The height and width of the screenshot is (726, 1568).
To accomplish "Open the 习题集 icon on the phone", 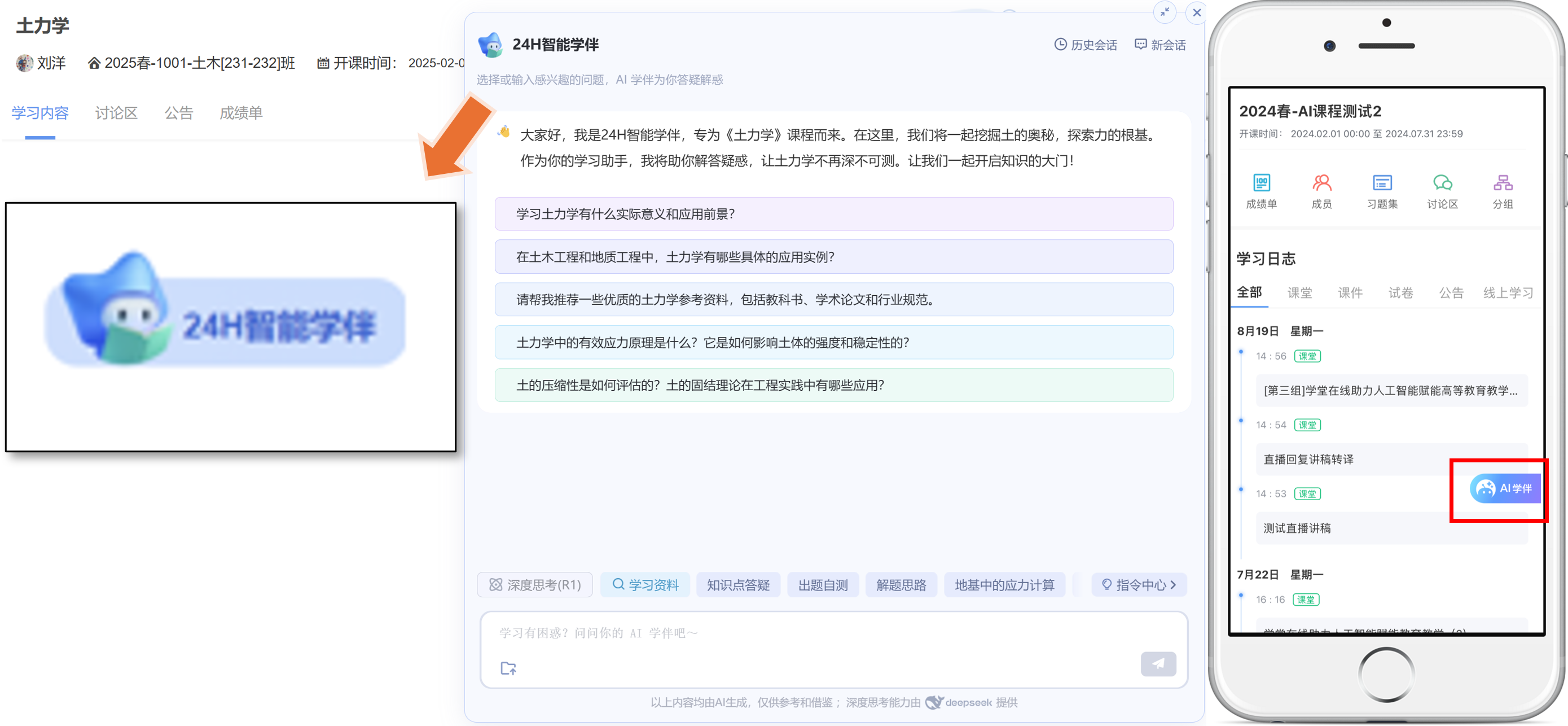I will click(1382, 183).
